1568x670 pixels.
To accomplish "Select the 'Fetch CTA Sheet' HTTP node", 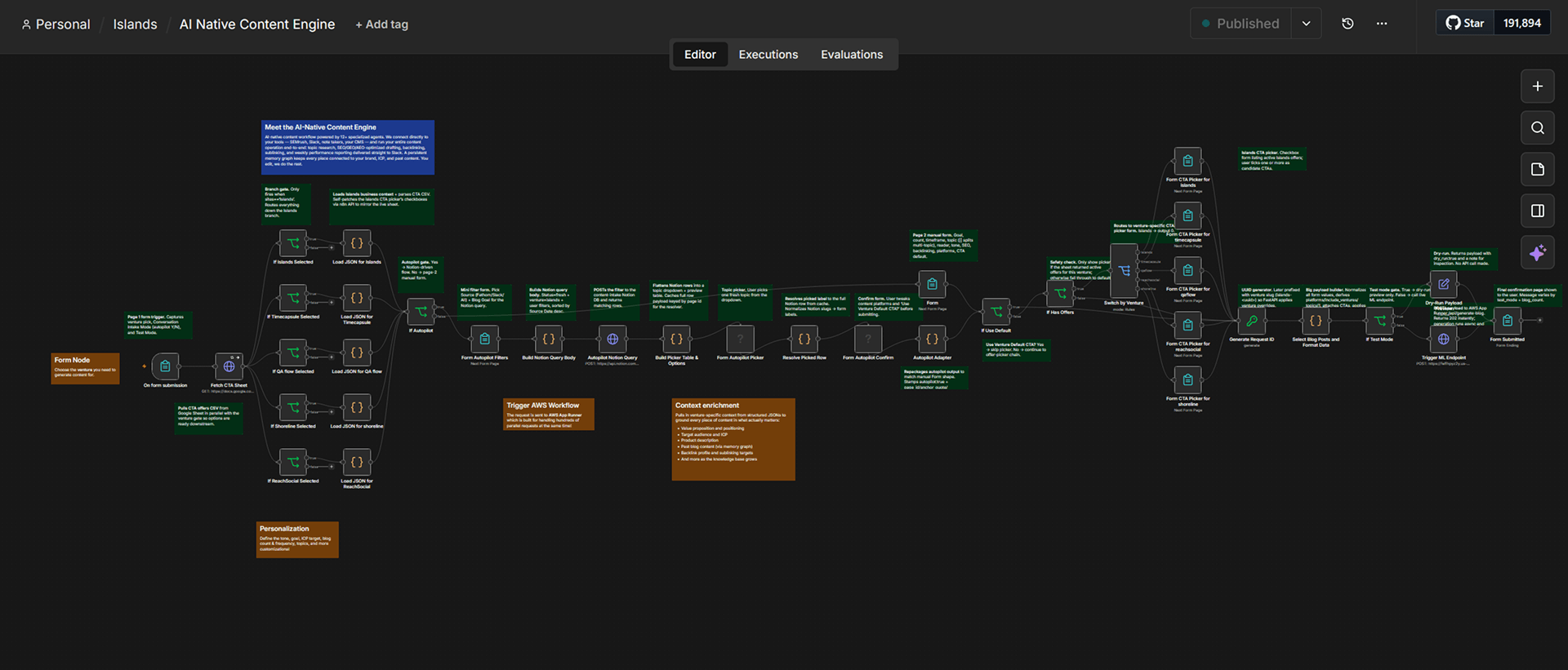I will click(229, 366).
